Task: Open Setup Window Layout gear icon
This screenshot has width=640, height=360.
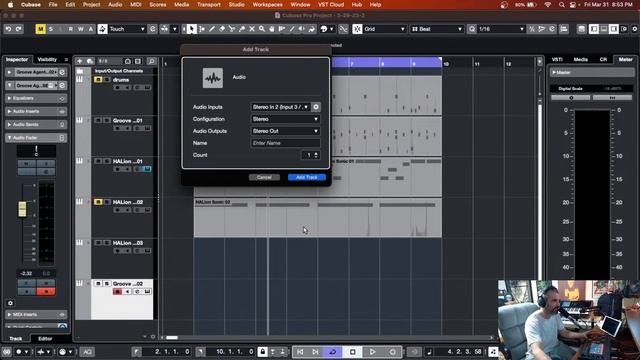Action: pos(635,29)
